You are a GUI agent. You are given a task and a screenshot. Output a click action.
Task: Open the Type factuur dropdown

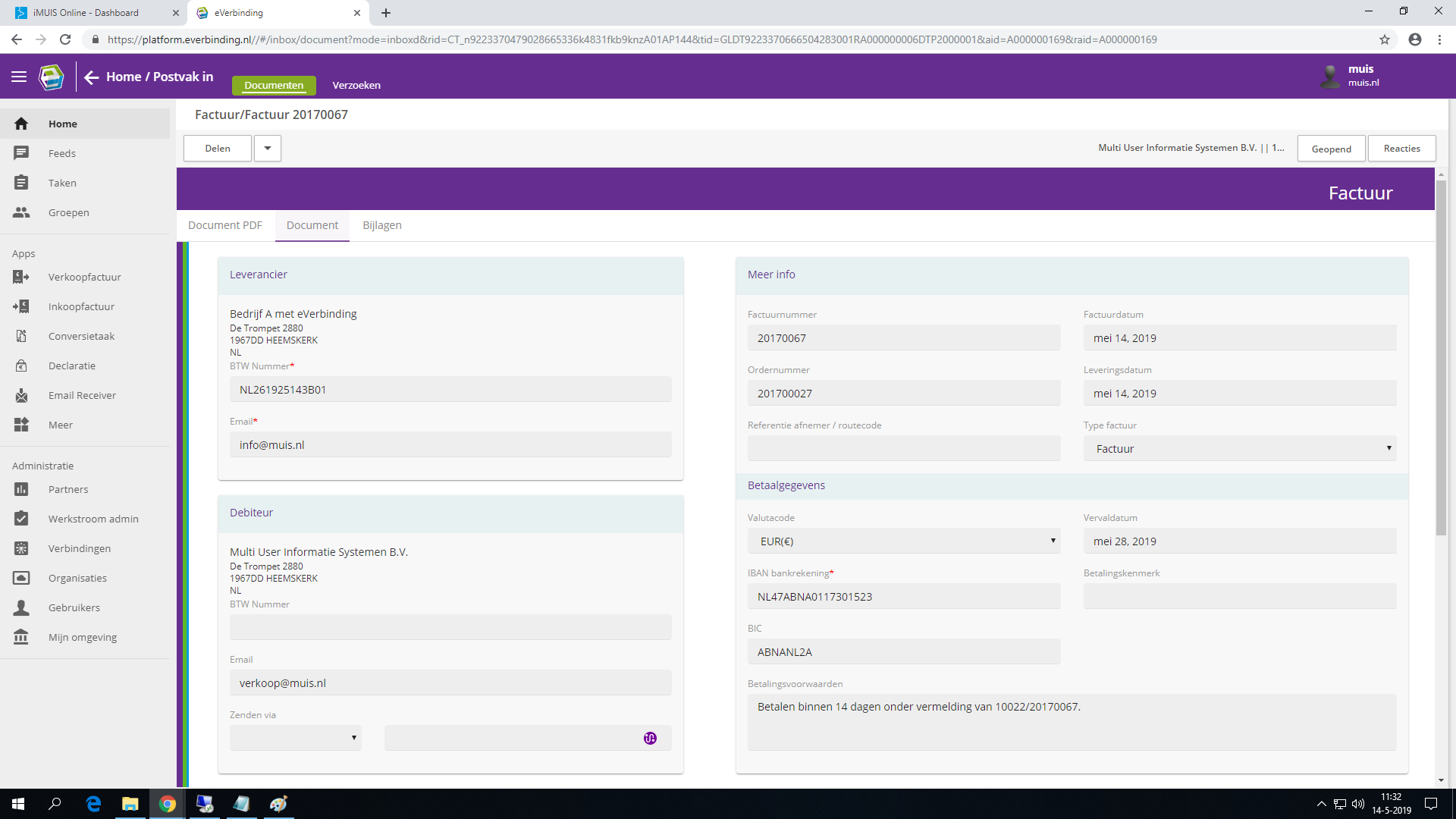pyautogui.click(x=1239, y=448)
